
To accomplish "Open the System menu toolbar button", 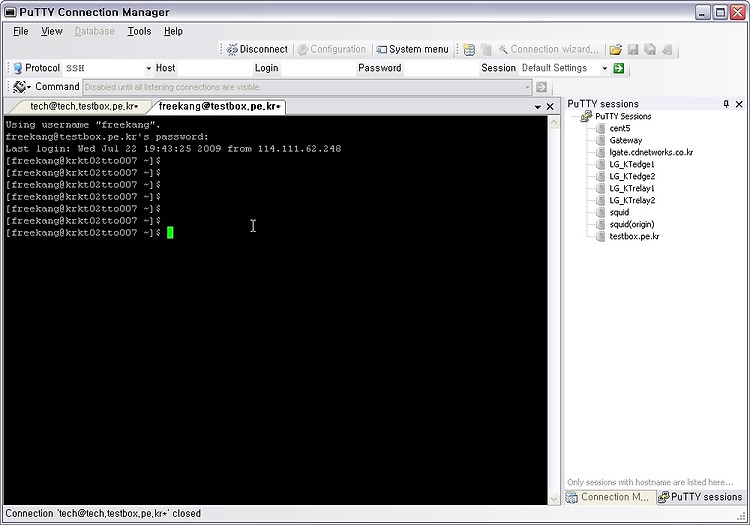I will 412,49.
